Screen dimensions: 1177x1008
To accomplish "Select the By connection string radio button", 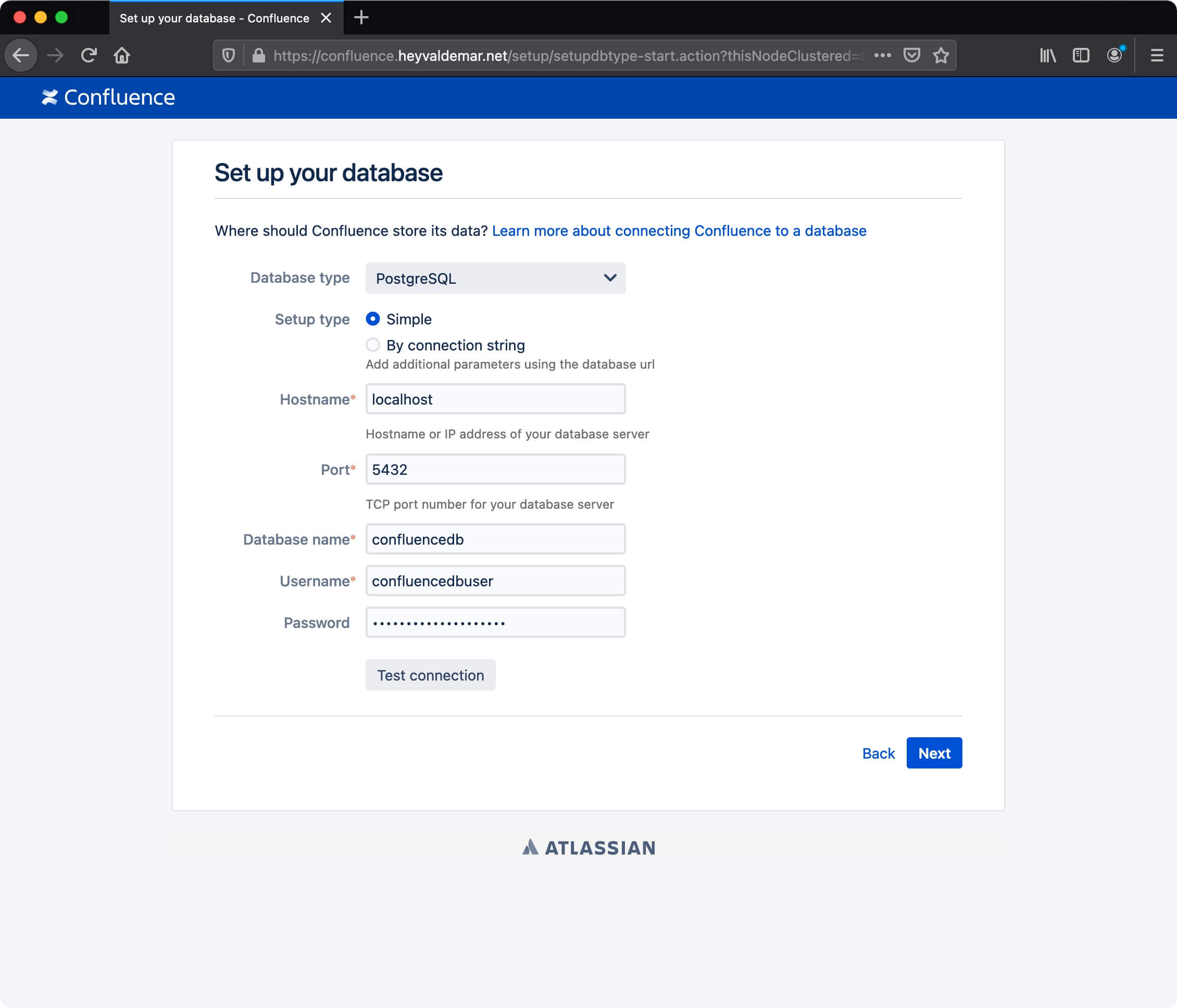I will coord(373,345).
